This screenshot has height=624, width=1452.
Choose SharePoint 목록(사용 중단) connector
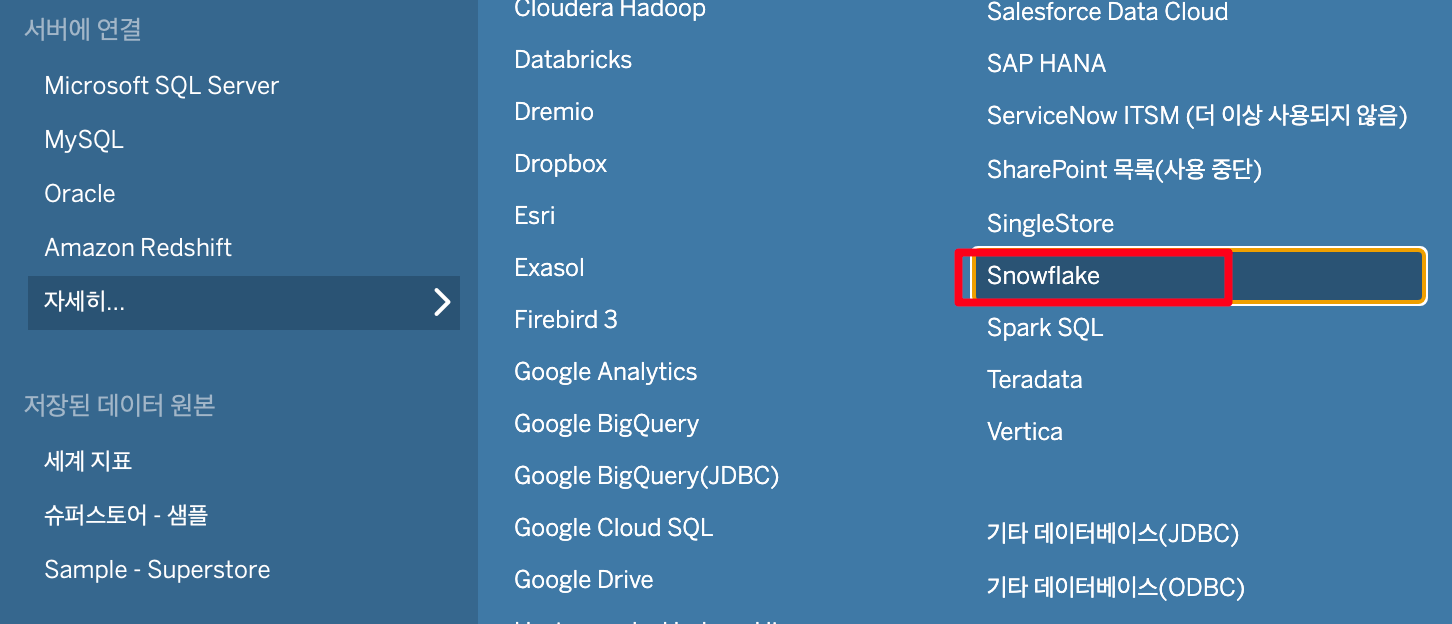pos(1124,170)
